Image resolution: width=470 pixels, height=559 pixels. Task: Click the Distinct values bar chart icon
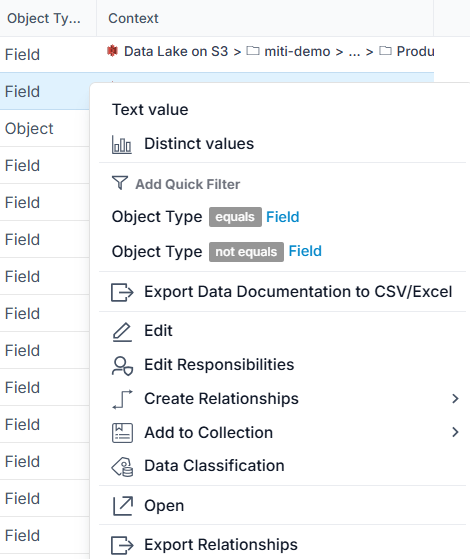[x=122, y=144]
